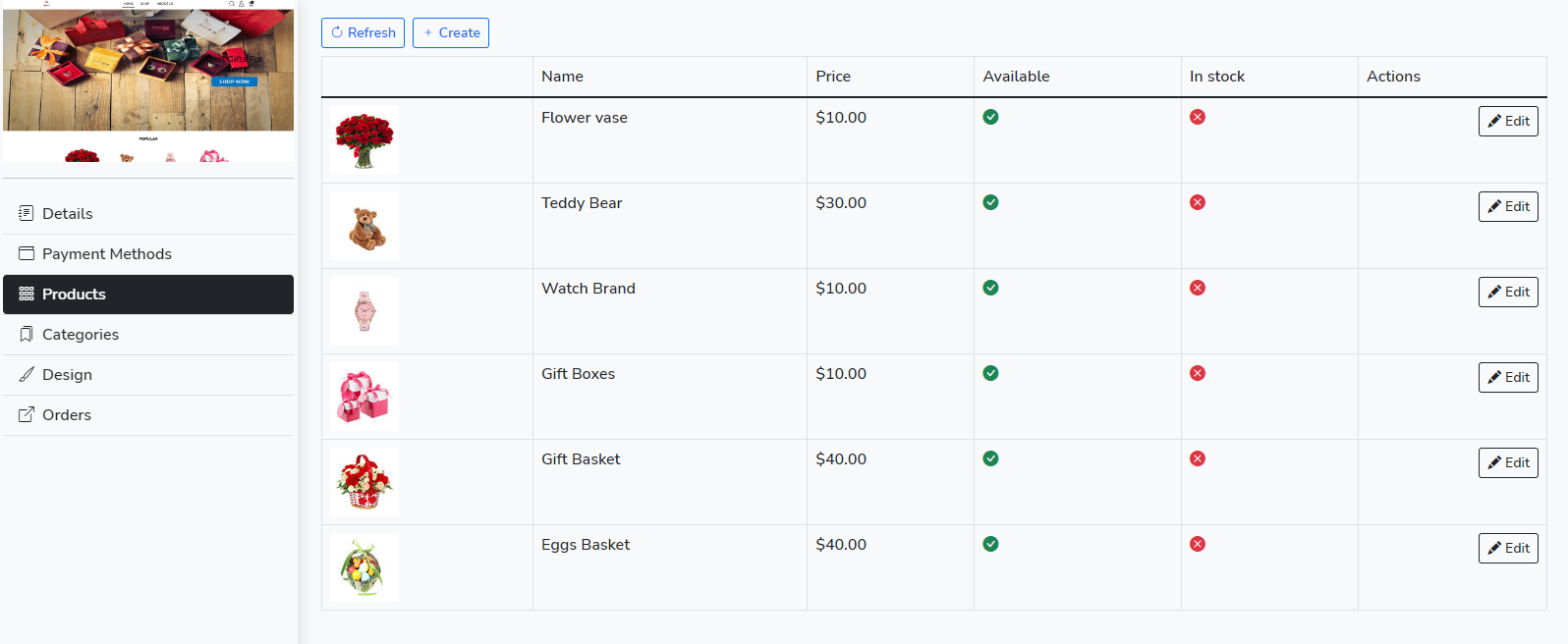
Task: Toggle In stock status for Gift Boxes
Action: pos(1198,373)
